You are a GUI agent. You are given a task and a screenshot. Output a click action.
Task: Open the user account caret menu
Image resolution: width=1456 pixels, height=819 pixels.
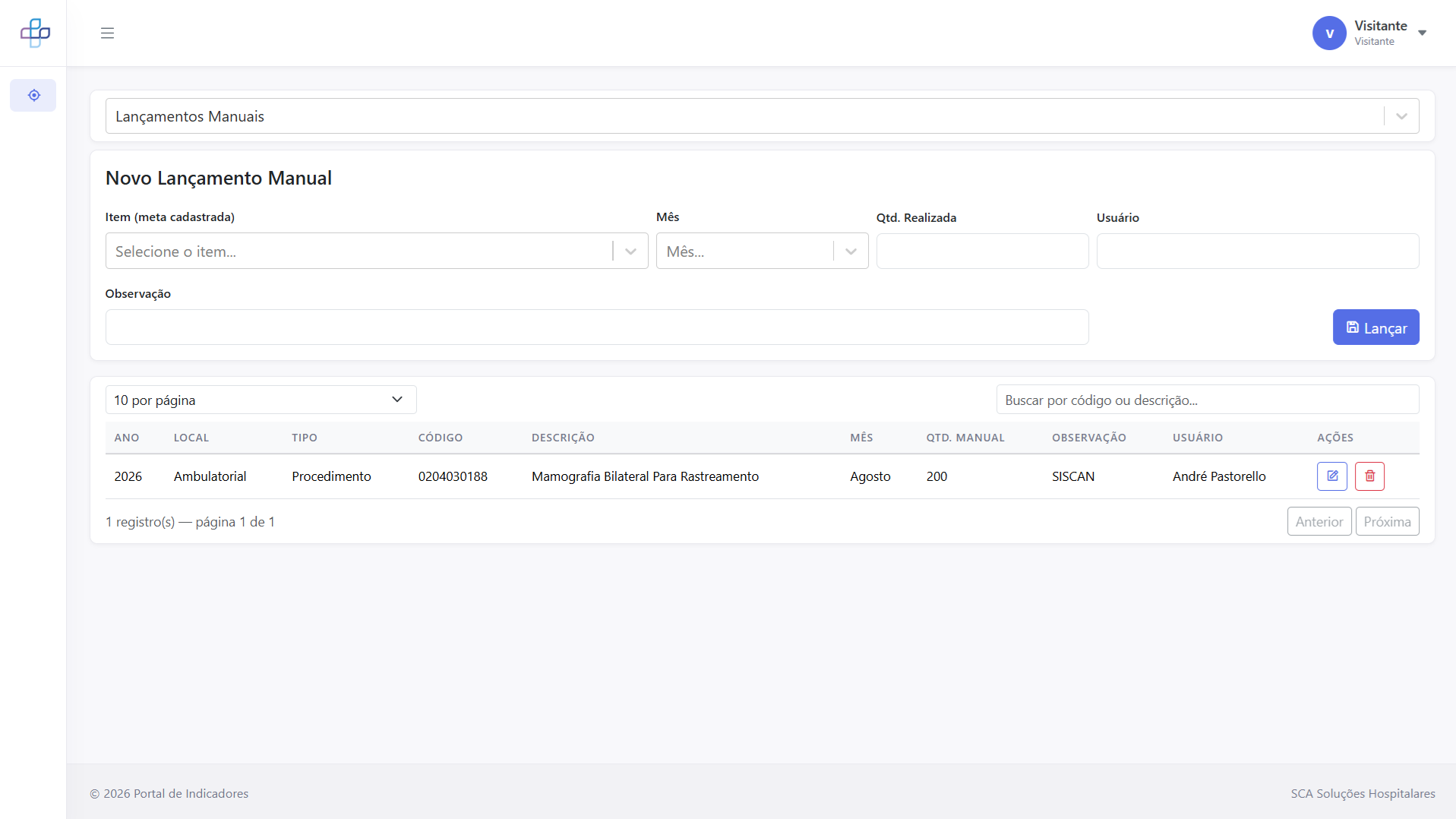(1423, 33)
